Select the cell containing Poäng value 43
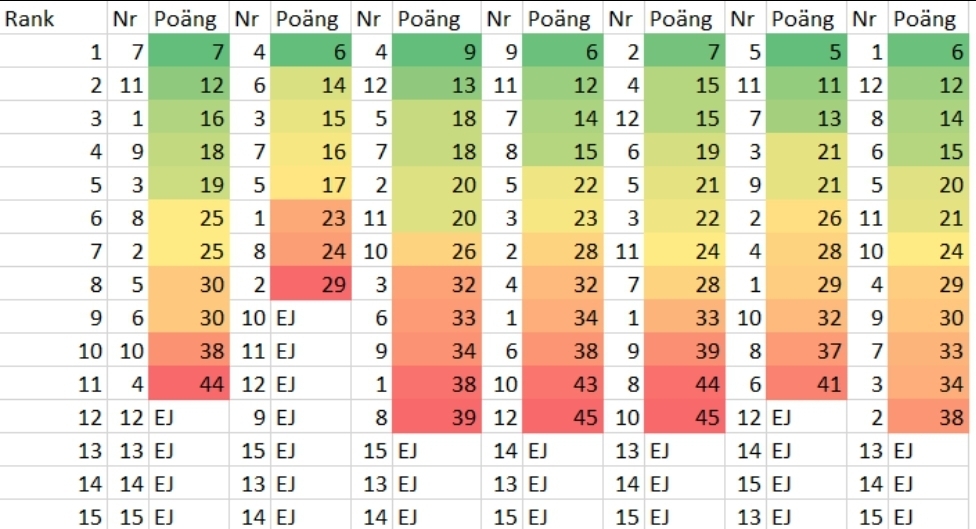Viewport: 976px width, 529px height. (563, 384)
